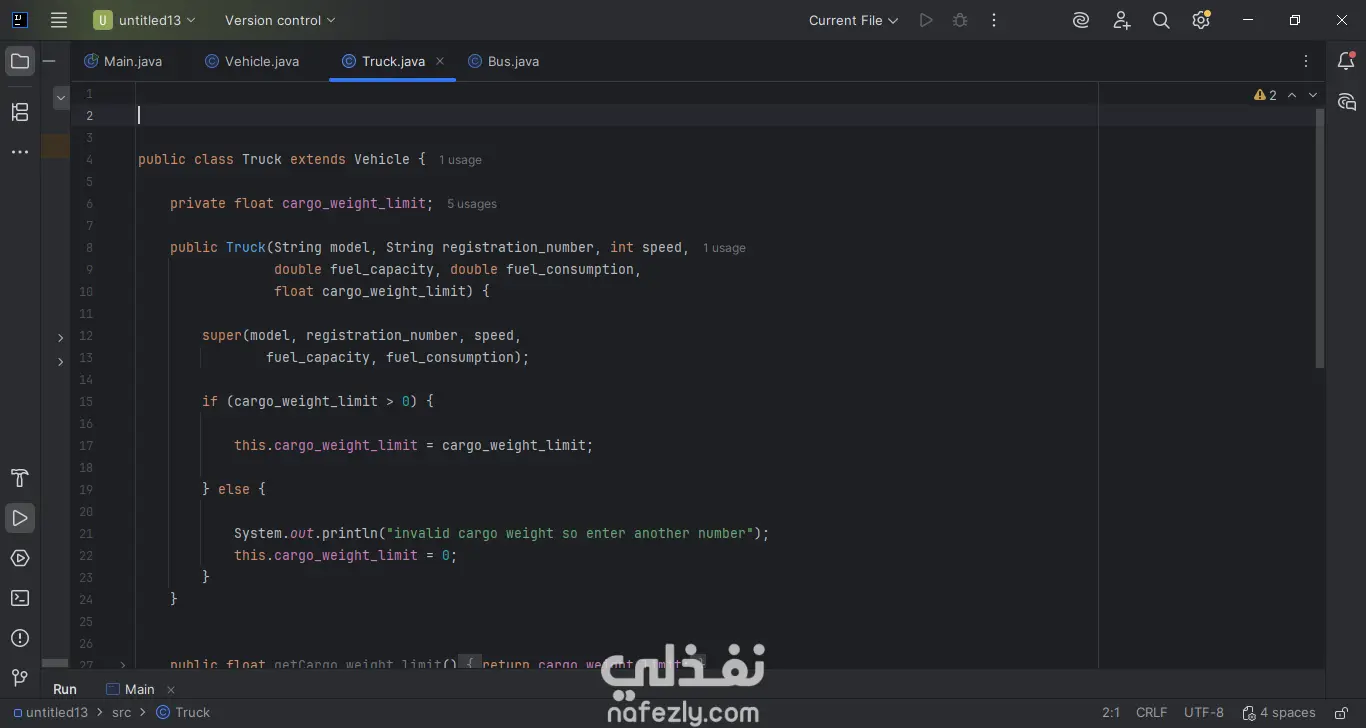Viewport: 1366px width, 728px height.
Task: Open the Terminal tool window icon
Action: [19, 598]
